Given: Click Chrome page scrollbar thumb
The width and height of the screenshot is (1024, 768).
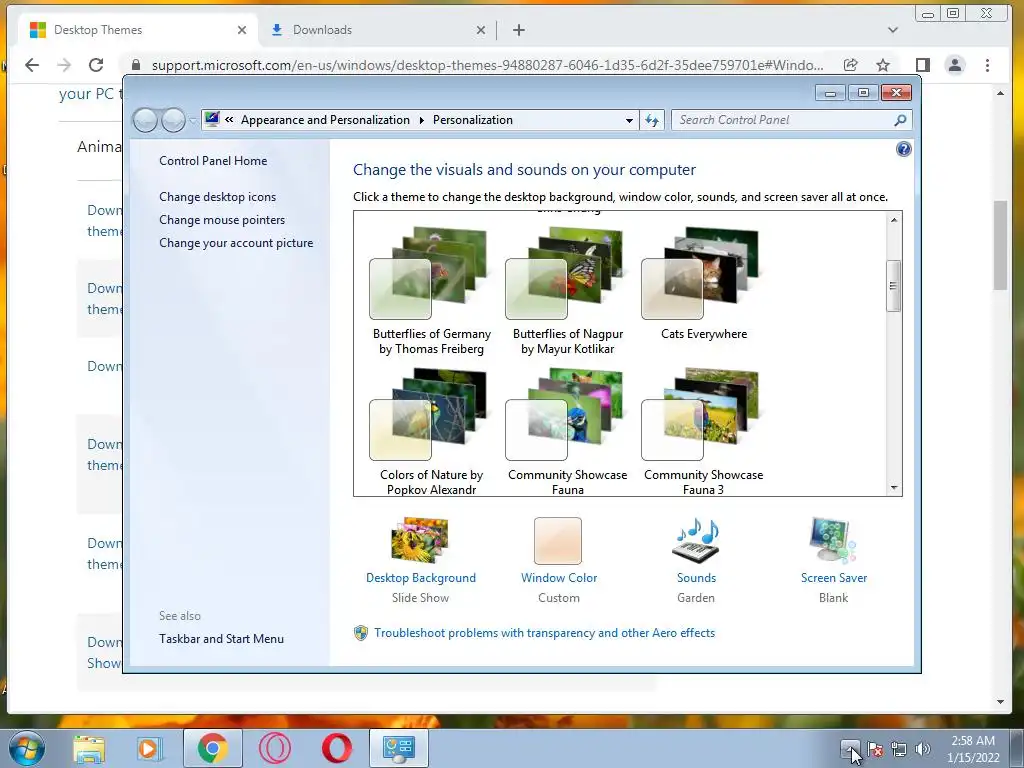Looking at the screenshot, I should [x=1000, y=246].
